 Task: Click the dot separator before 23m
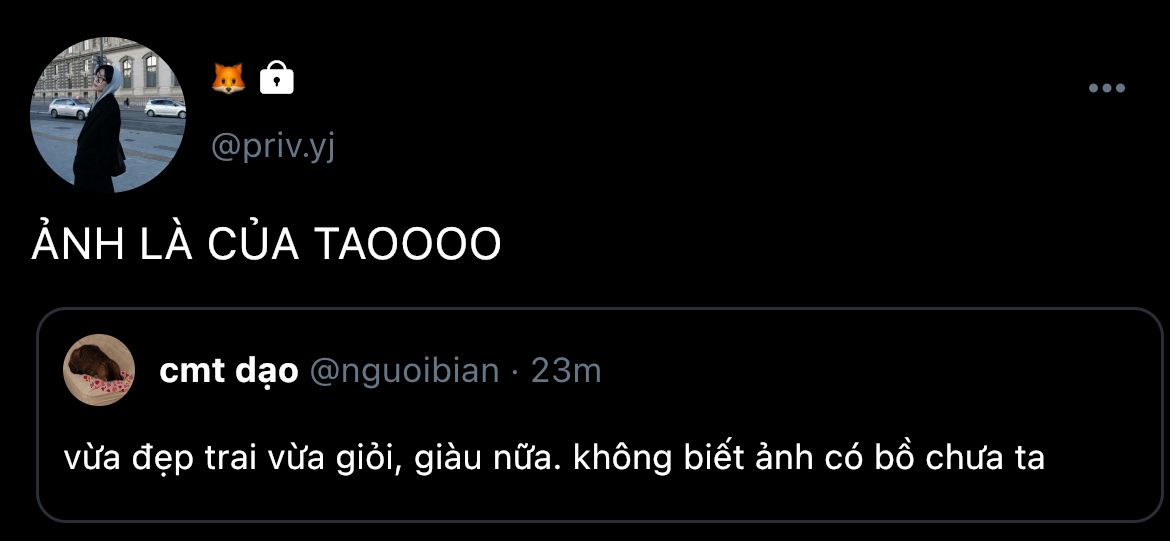[515, 372]
